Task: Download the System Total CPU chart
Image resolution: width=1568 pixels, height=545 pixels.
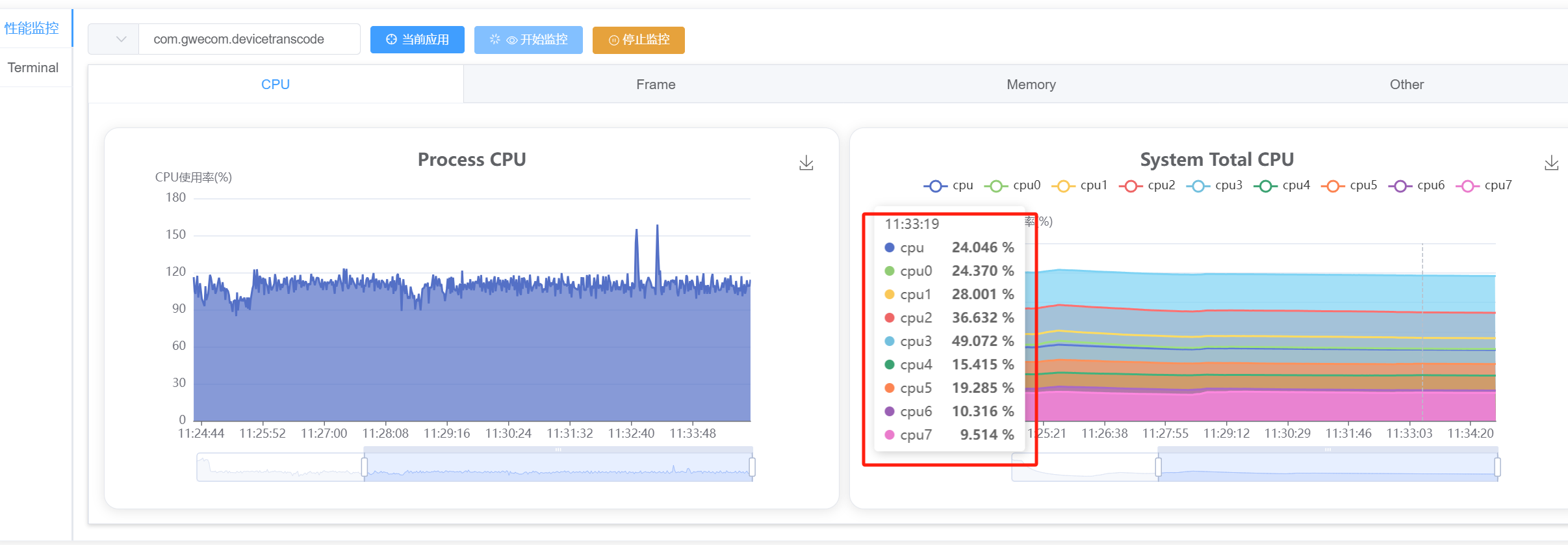Action: [1551, 163]
